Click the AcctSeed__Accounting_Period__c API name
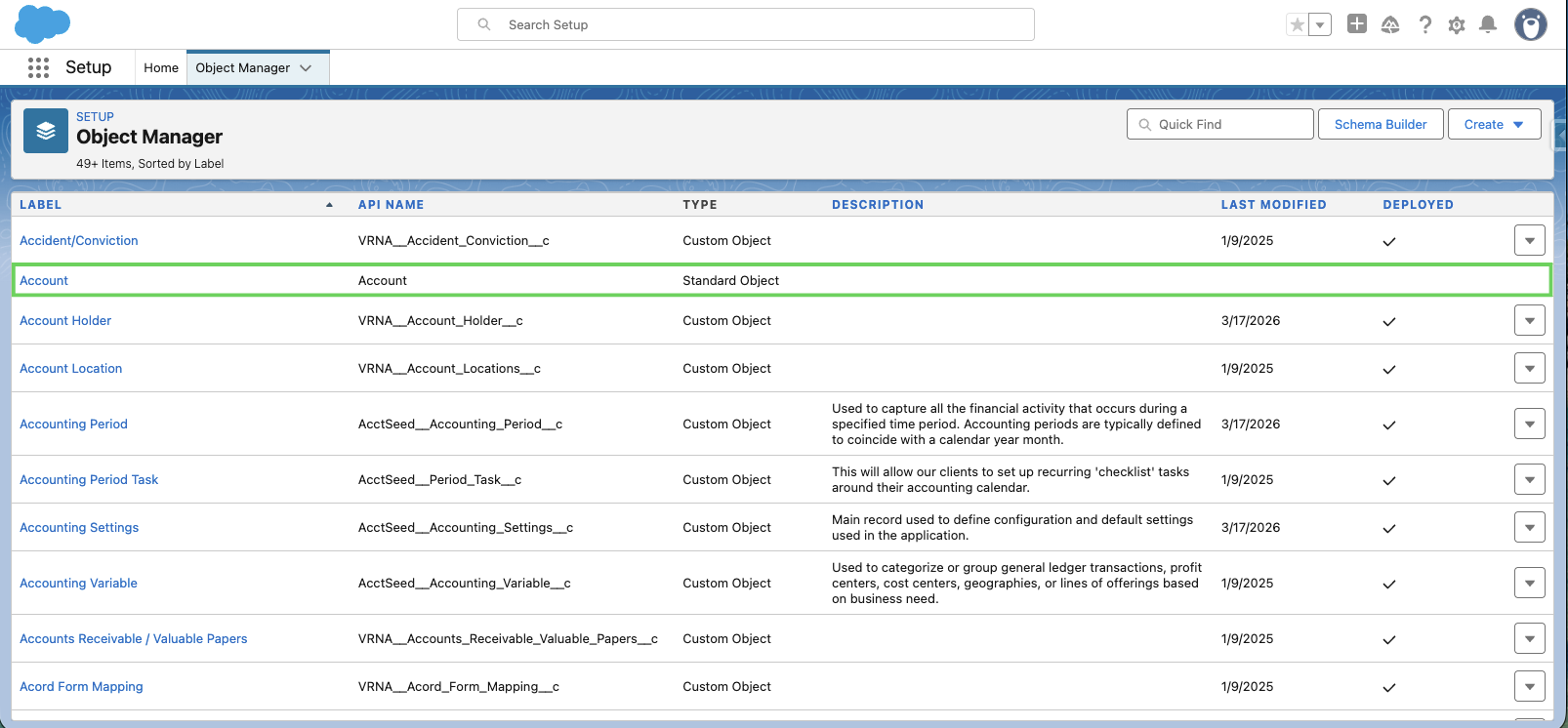Screen dimensions: 1568x728 pyautogui.click(x=461, y=425)
